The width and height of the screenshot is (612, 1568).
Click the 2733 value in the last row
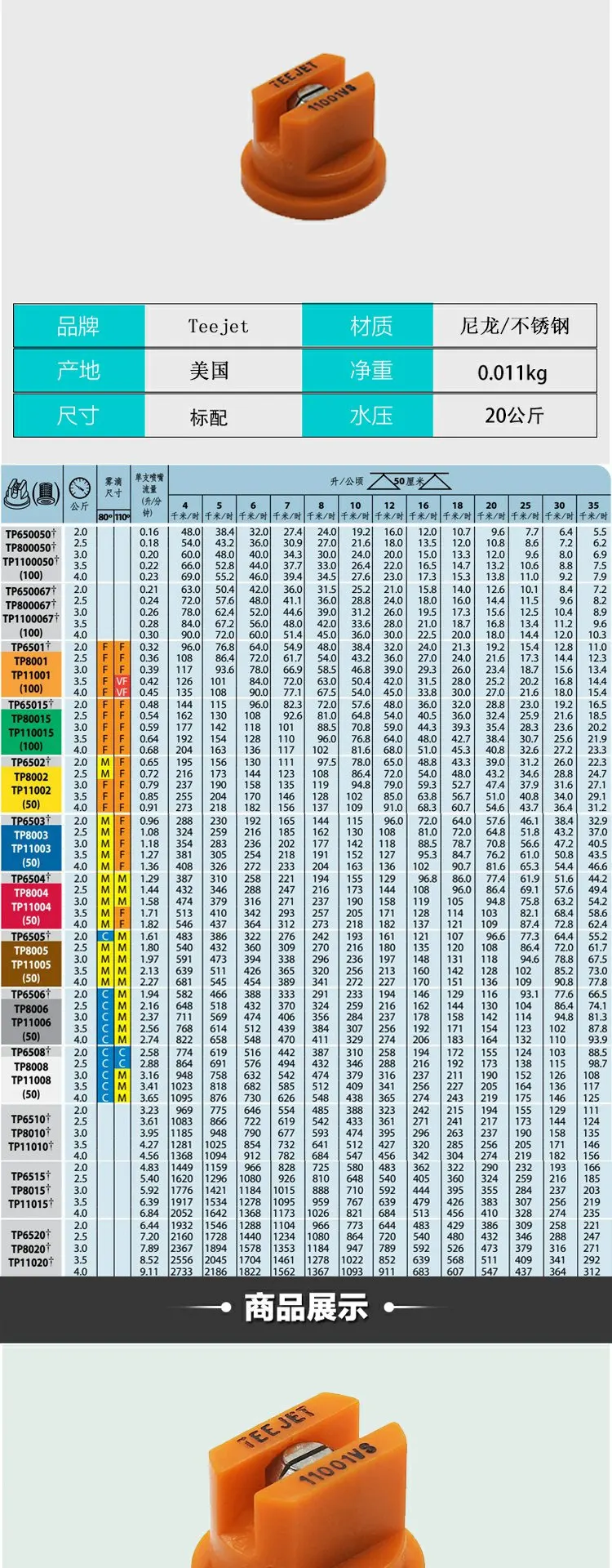point(181,1272)
